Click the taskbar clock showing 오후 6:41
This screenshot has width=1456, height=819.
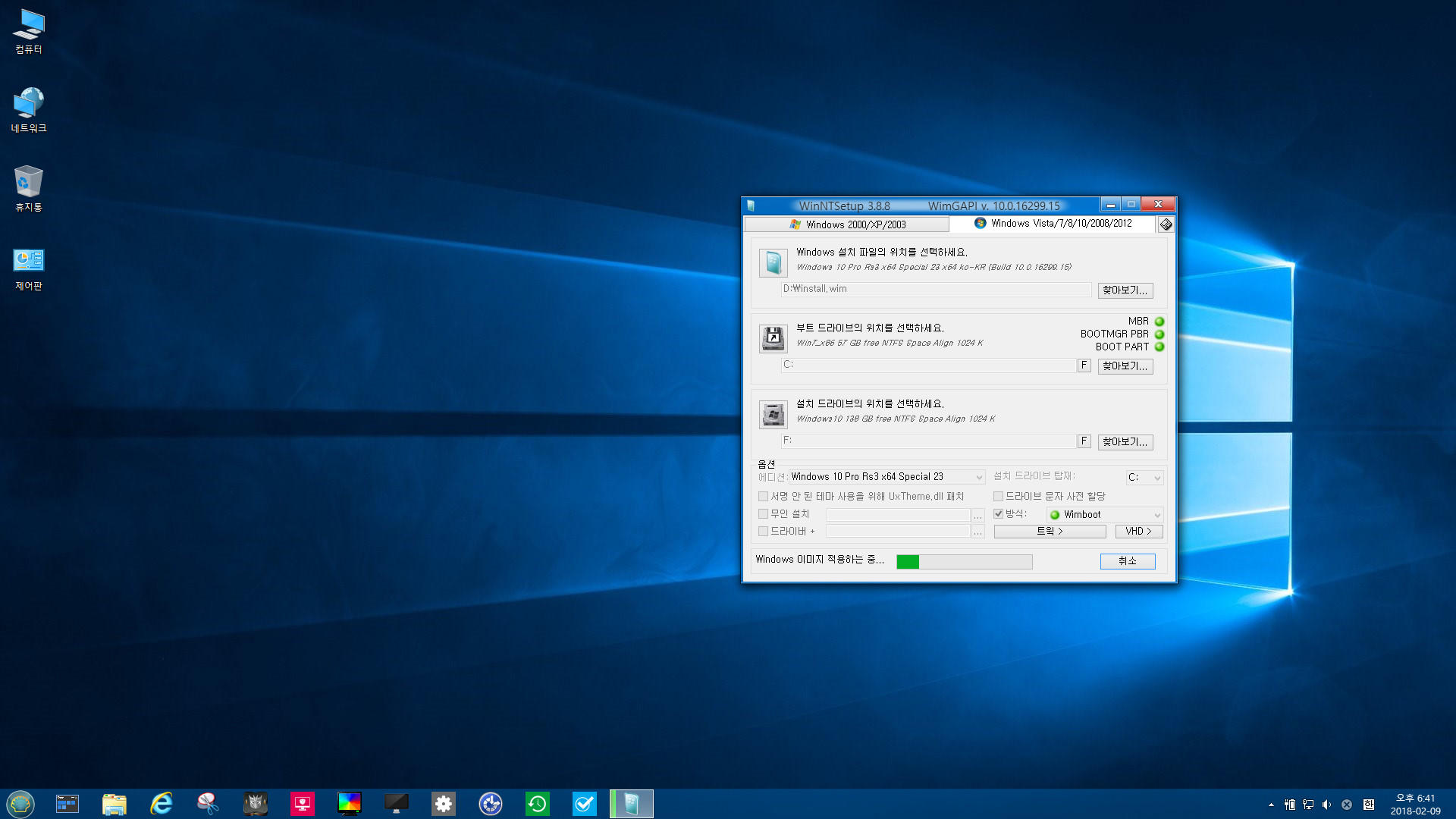pos(1415,805)
